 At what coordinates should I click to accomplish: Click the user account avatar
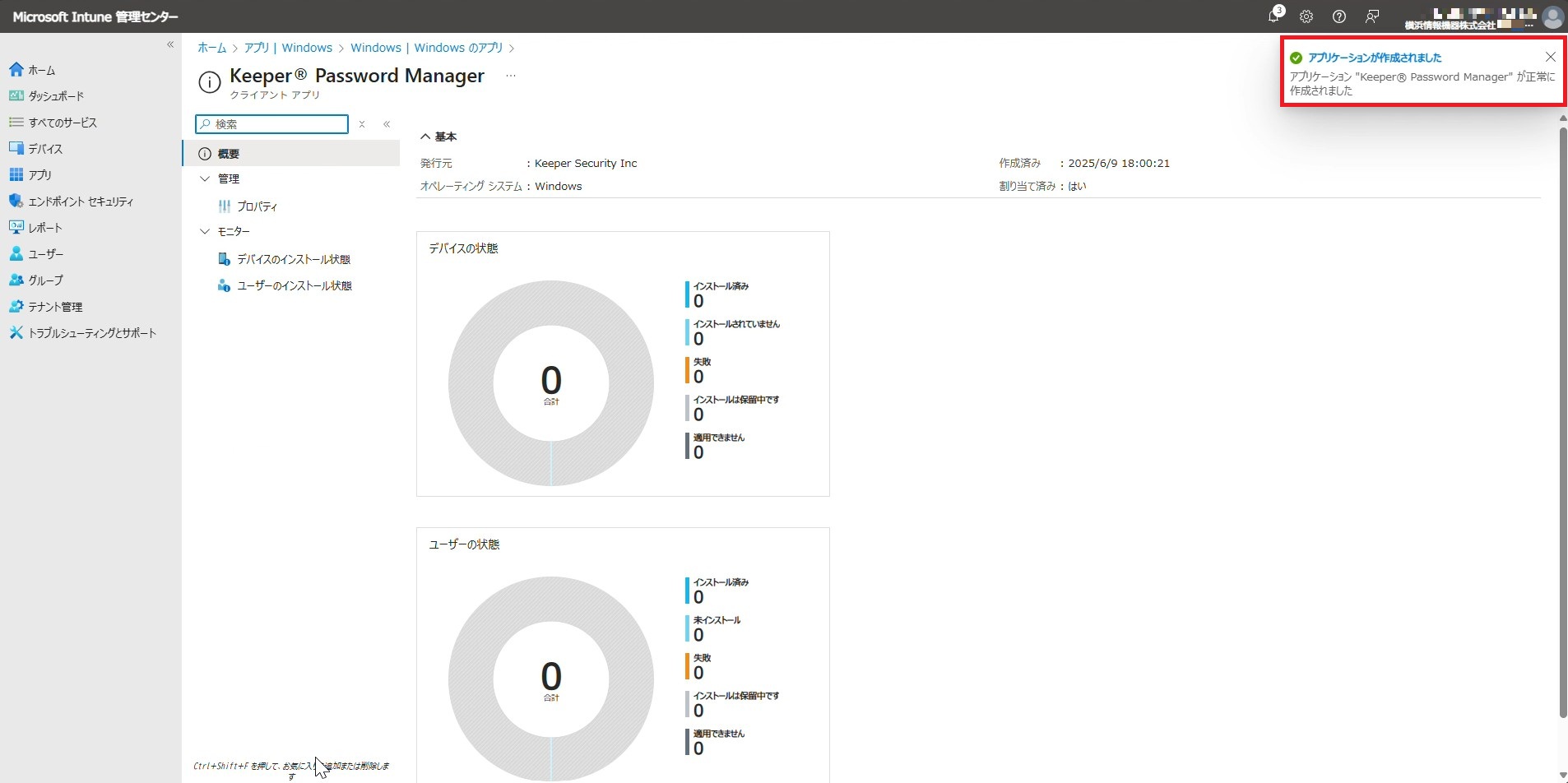coord(1552,17)
